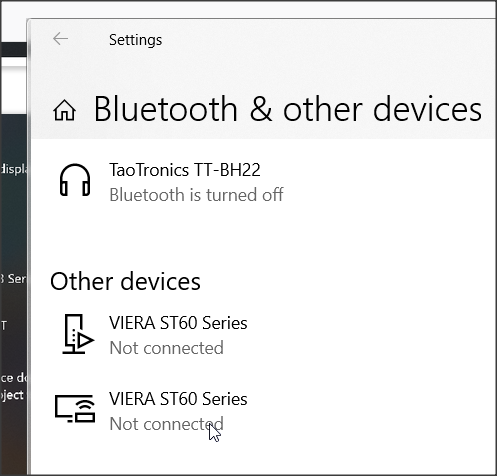Click the 'Bluetooth & other devices' page title
This screenshot has width=497, height=476.
click(x=288, y=109)
